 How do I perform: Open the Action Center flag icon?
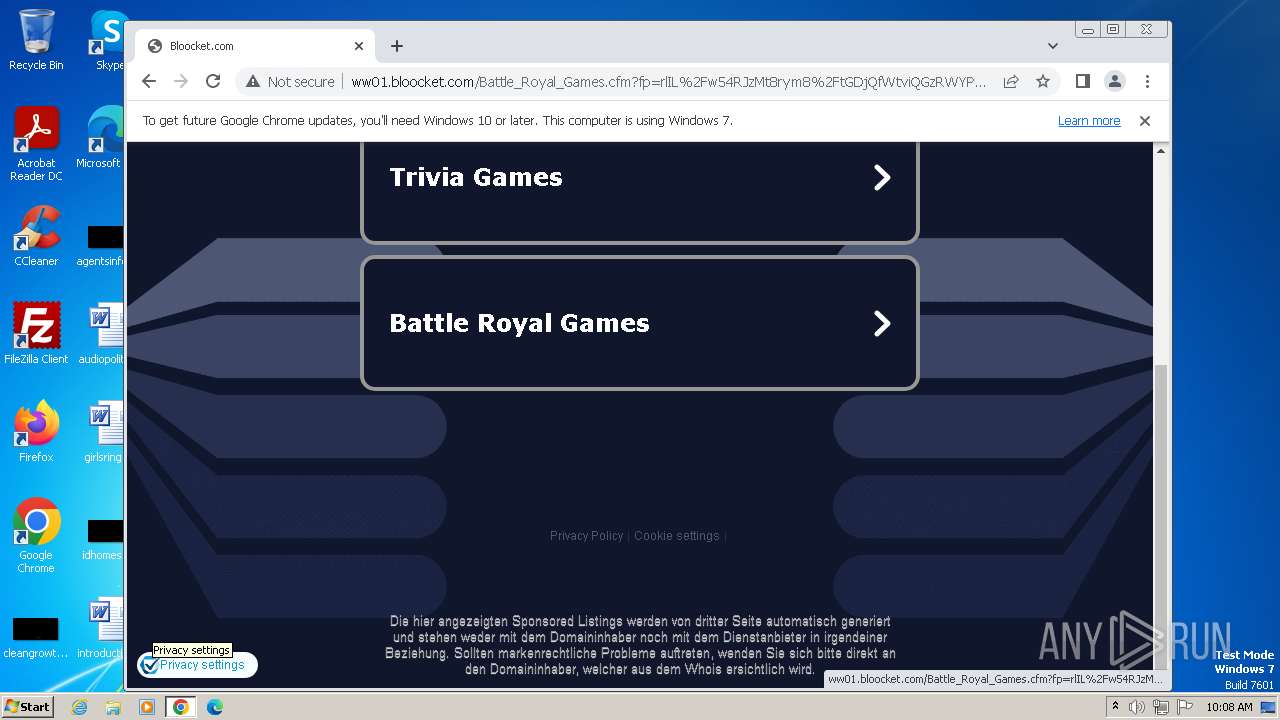click(x=1185, y=707)
